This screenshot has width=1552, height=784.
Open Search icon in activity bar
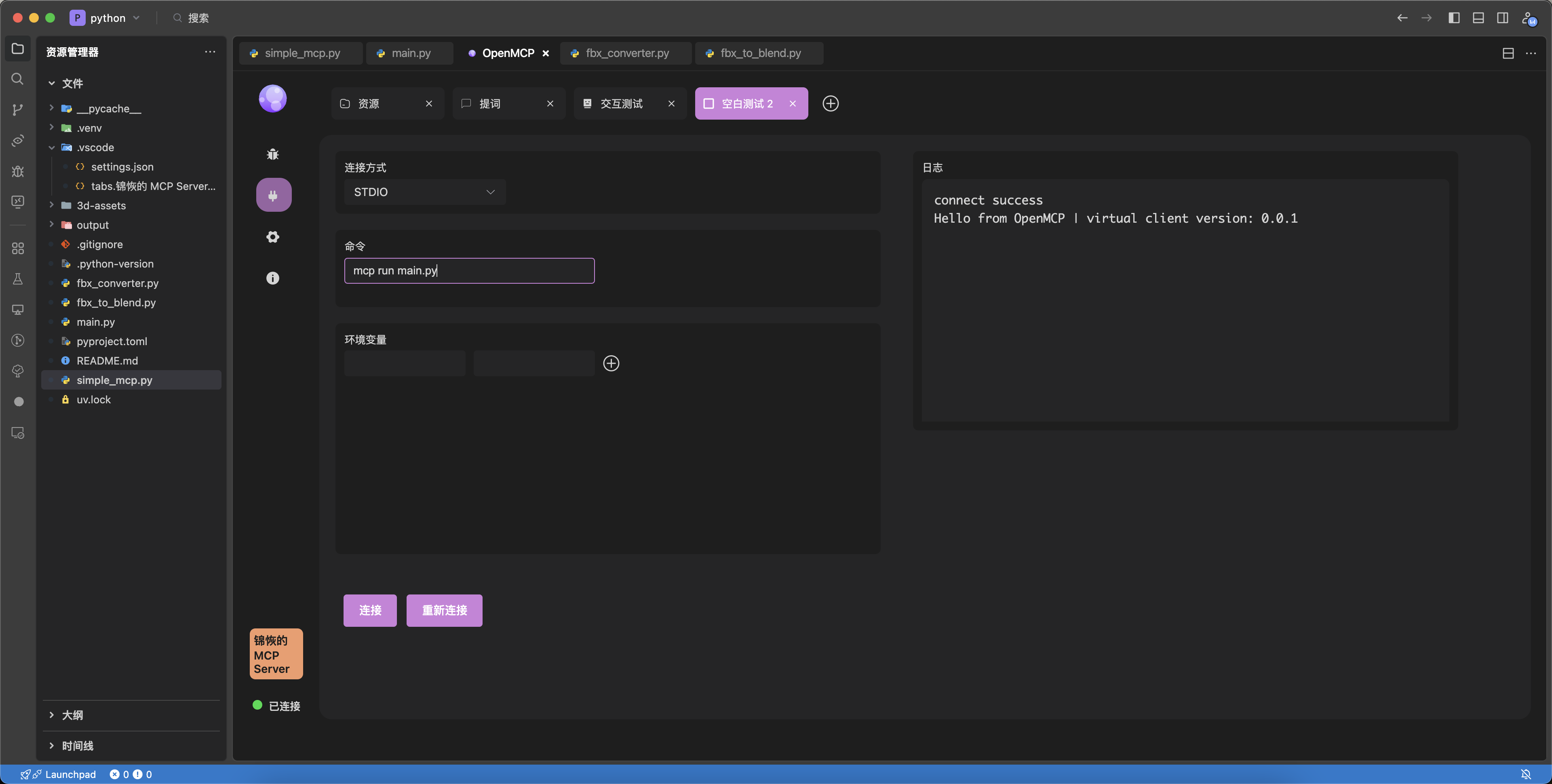[17, 79]
